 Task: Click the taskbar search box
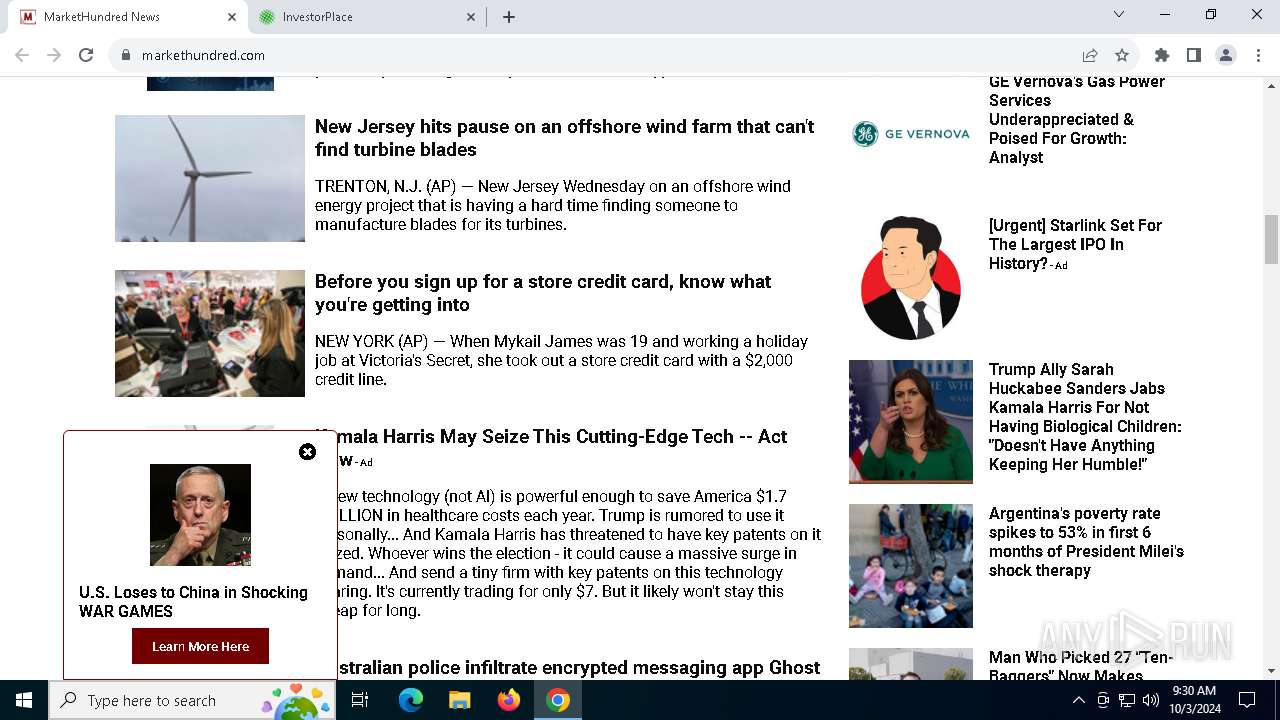tap(192, 700)
